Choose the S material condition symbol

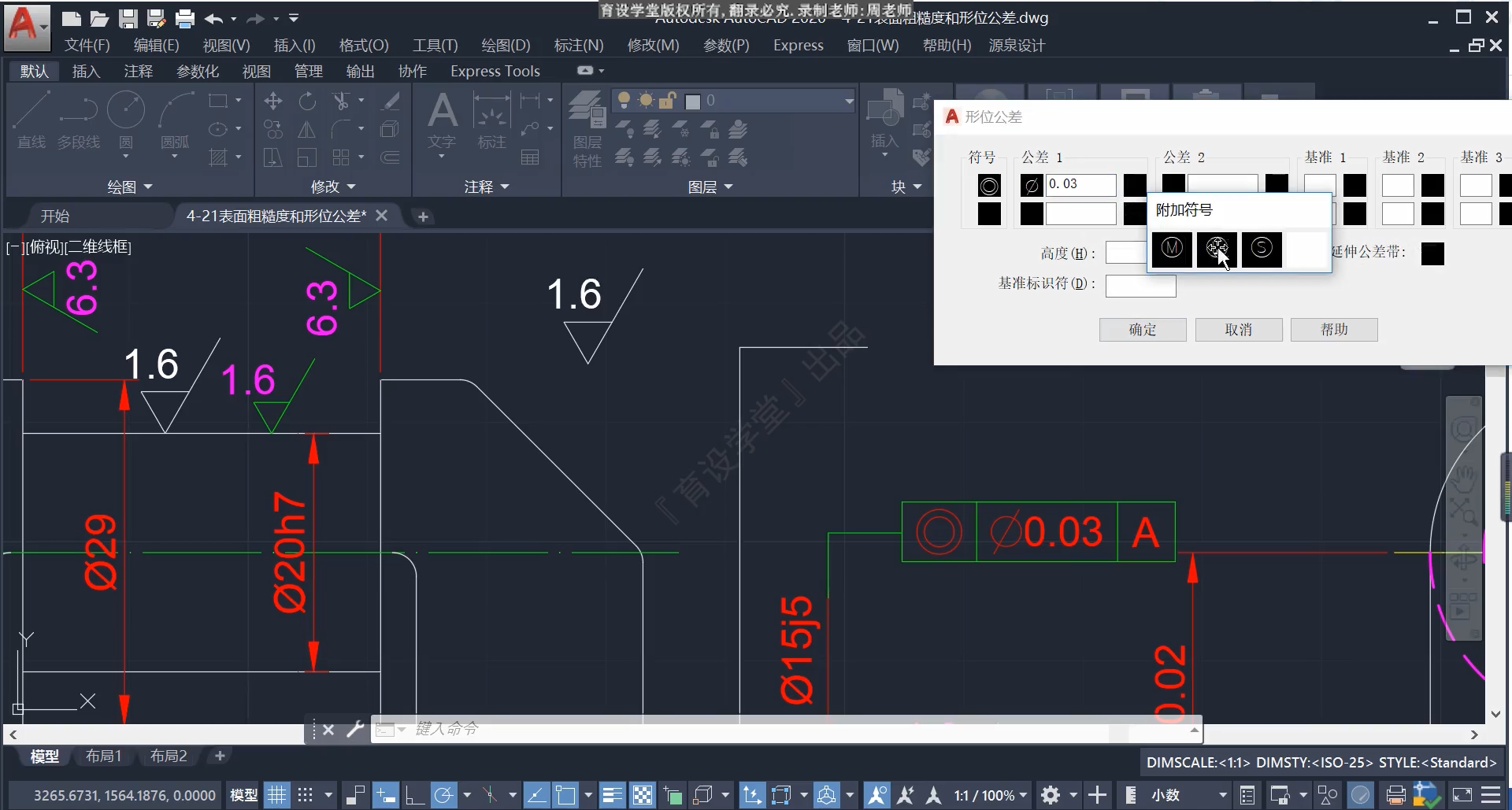pyautogui.click(x=1262, y=249)
